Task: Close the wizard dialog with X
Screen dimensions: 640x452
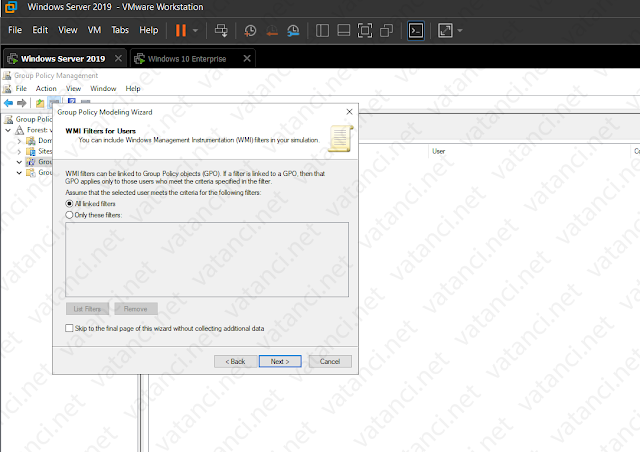Action: tap(349, 112)
